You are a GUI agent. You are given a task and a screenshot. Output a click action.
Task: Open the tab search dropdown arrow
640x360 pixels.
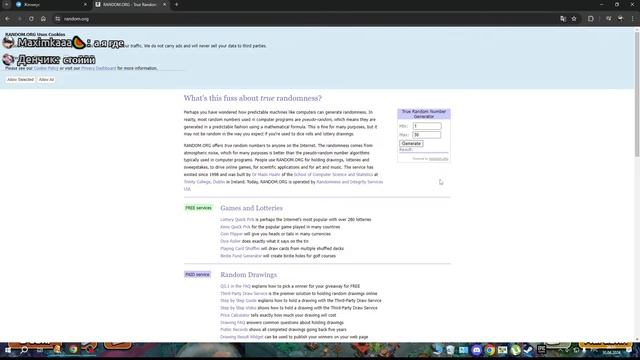coord(7,4)
